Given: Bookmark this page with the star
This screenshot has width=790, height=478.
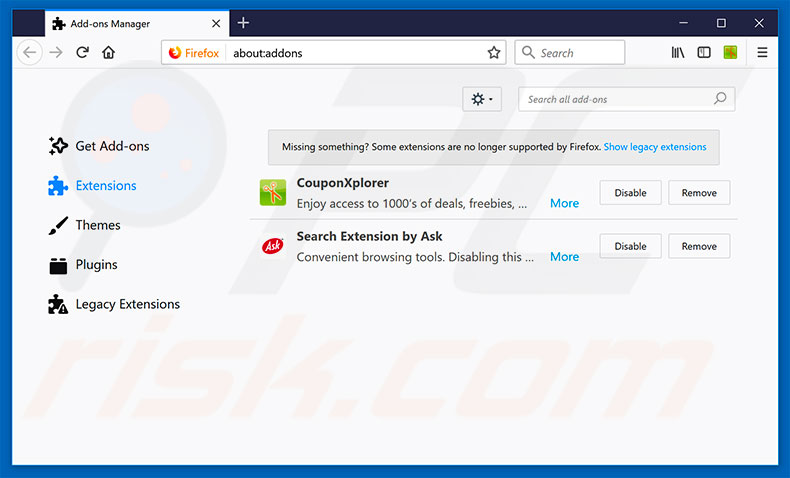Looking at the screenshot, I should point(494,52).
